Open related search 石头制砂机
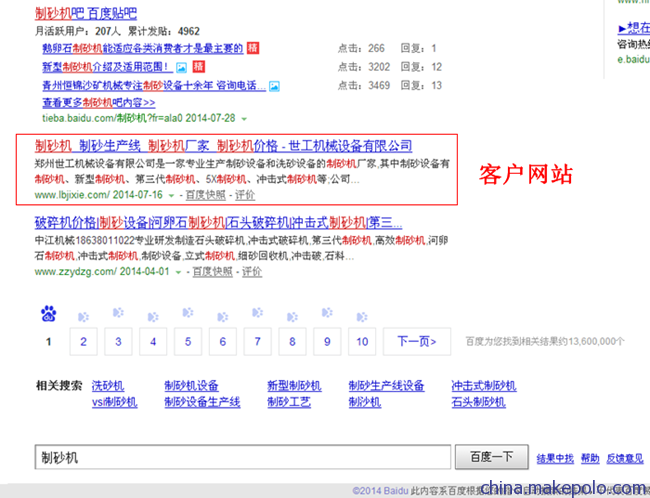650x498 pixels. coord(478,402)
